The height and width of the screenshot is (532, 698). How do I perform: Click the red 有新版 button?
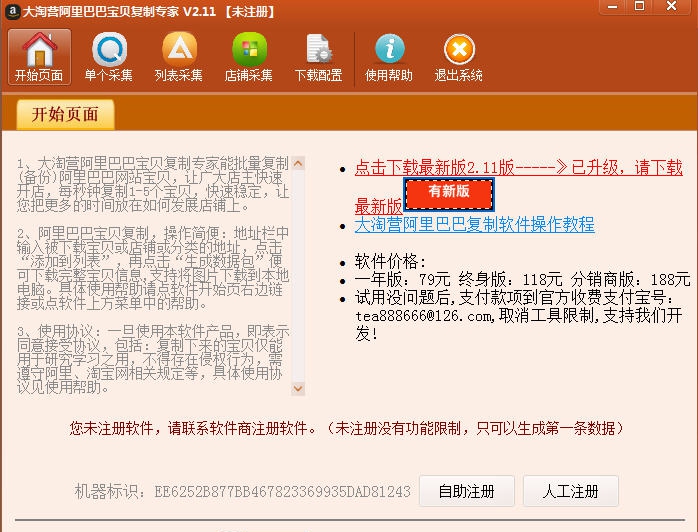coord(449,193)
